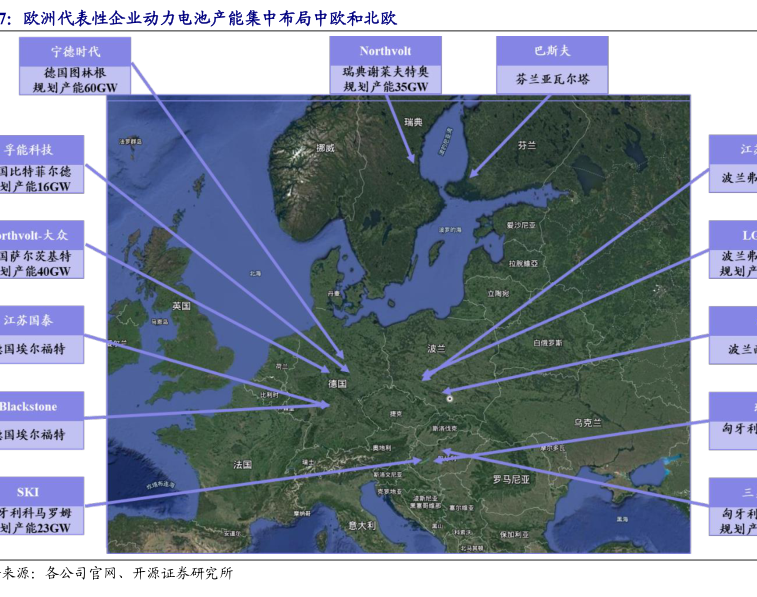The width and height of the screenshot is (757, 597).
Task: Select the Northvolt header box
Action: point(385,51)
